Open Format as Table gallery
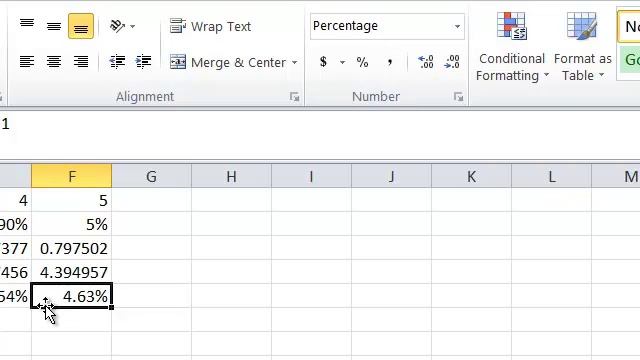The height and width of the screenshot is (360, 640). coord(582,47)
